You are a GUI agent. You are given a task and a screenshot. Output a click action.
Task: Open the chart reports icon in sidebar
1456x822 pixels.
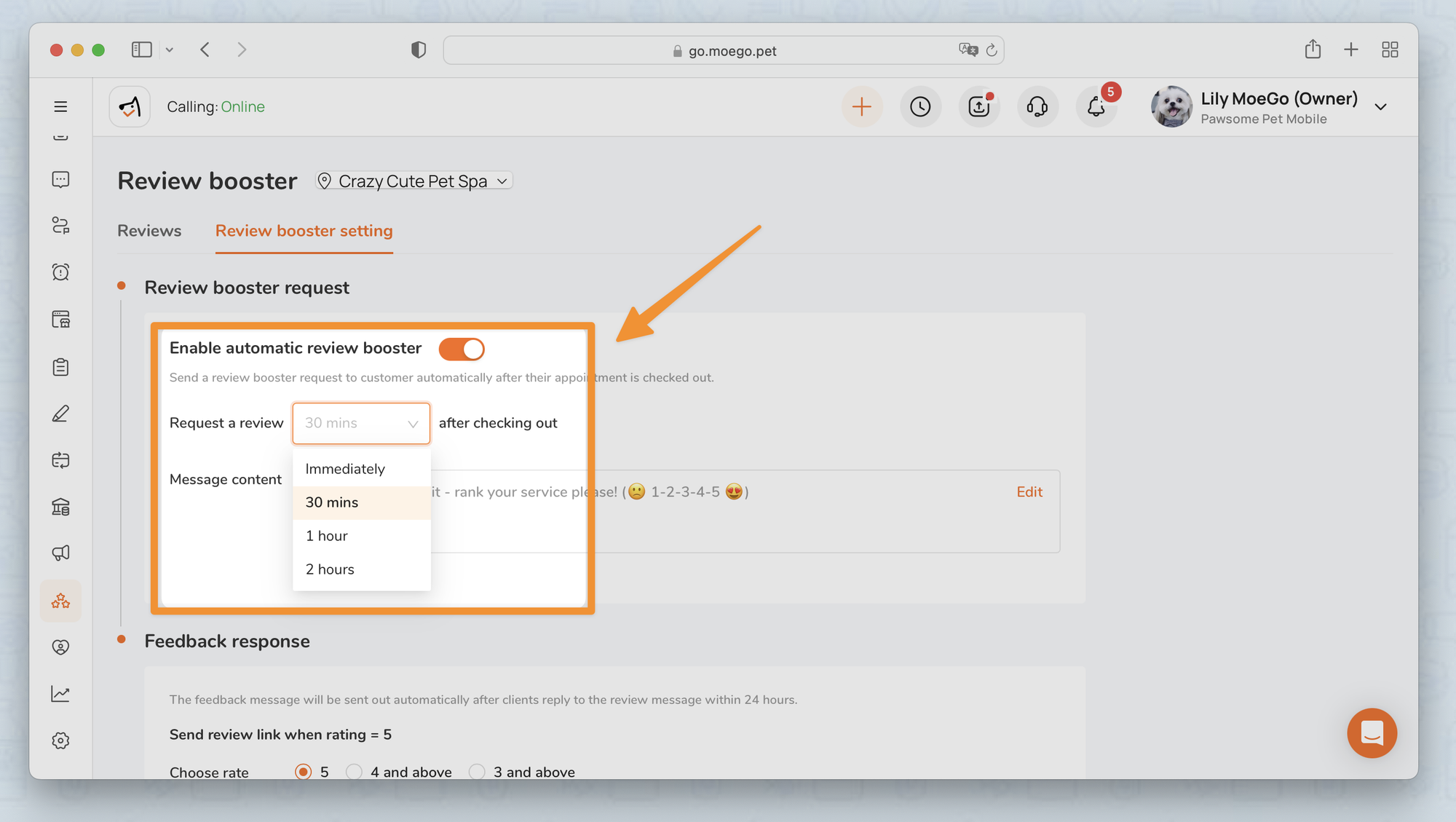coord(60,694)
